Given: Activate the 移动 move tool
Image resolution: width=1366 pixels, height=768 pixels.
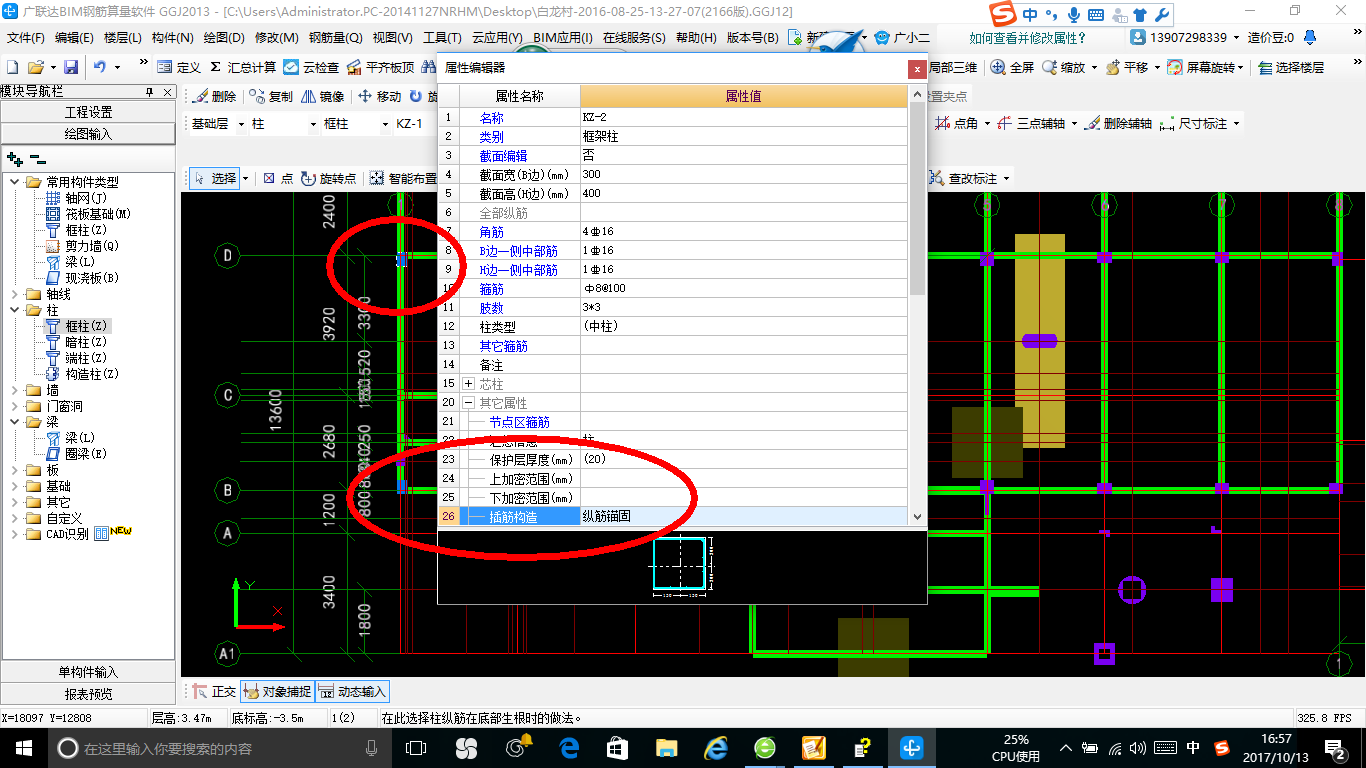Looking at the screenshot, I should 379,96.
